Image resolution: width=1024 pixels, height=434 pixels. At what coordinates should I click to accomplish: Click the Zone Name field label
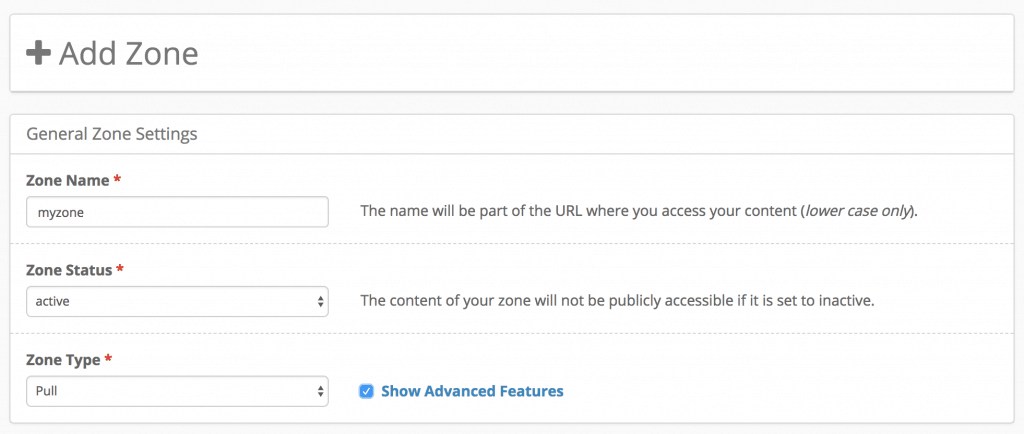[67, 179]
